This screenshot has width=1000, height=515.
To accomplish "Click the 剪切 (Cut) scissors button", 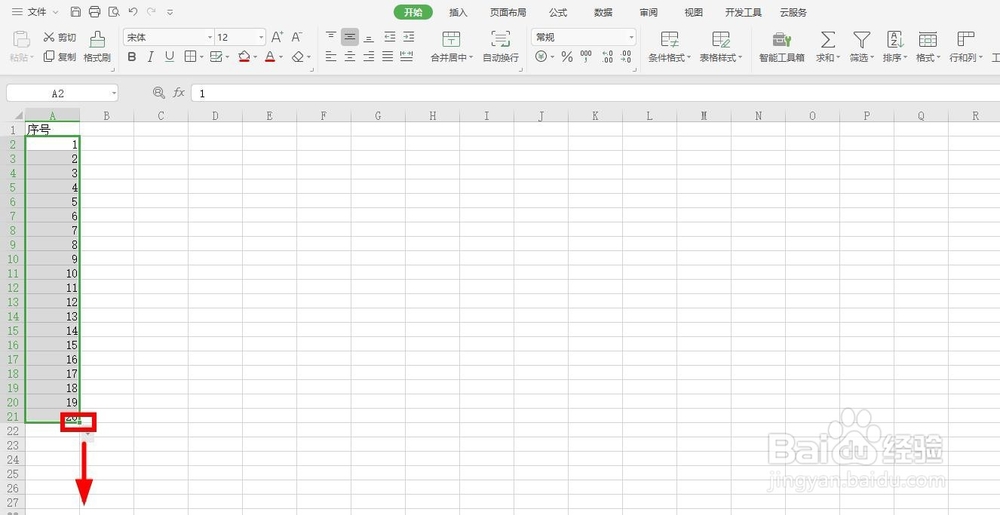I will click(x=59, y=38).
